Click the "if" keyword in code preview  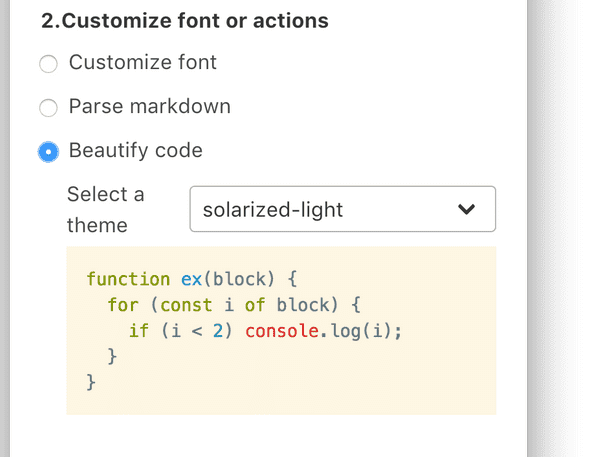point(139,331)
